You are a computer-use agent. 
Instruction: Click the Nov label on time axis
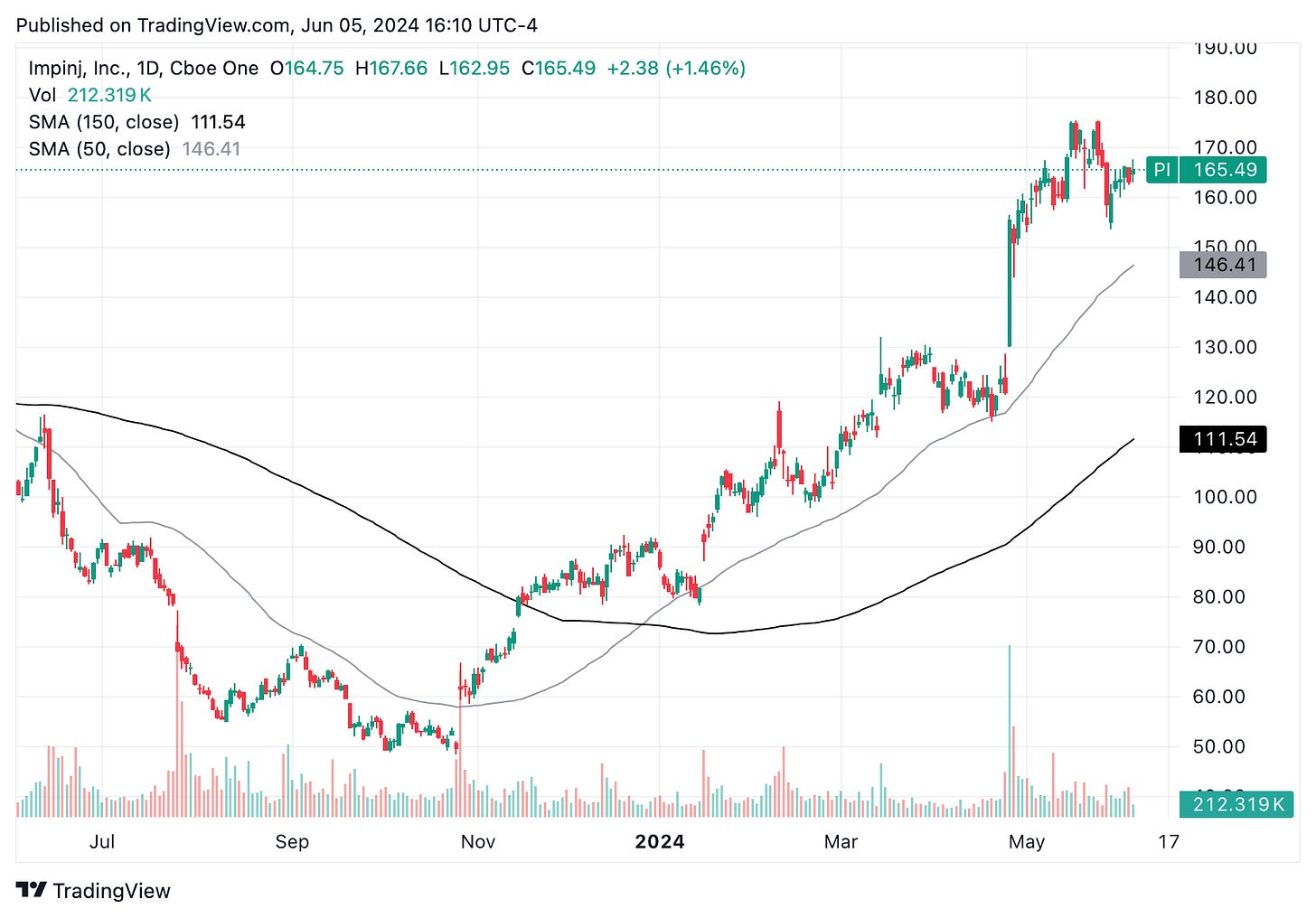[x=478, y=842]
